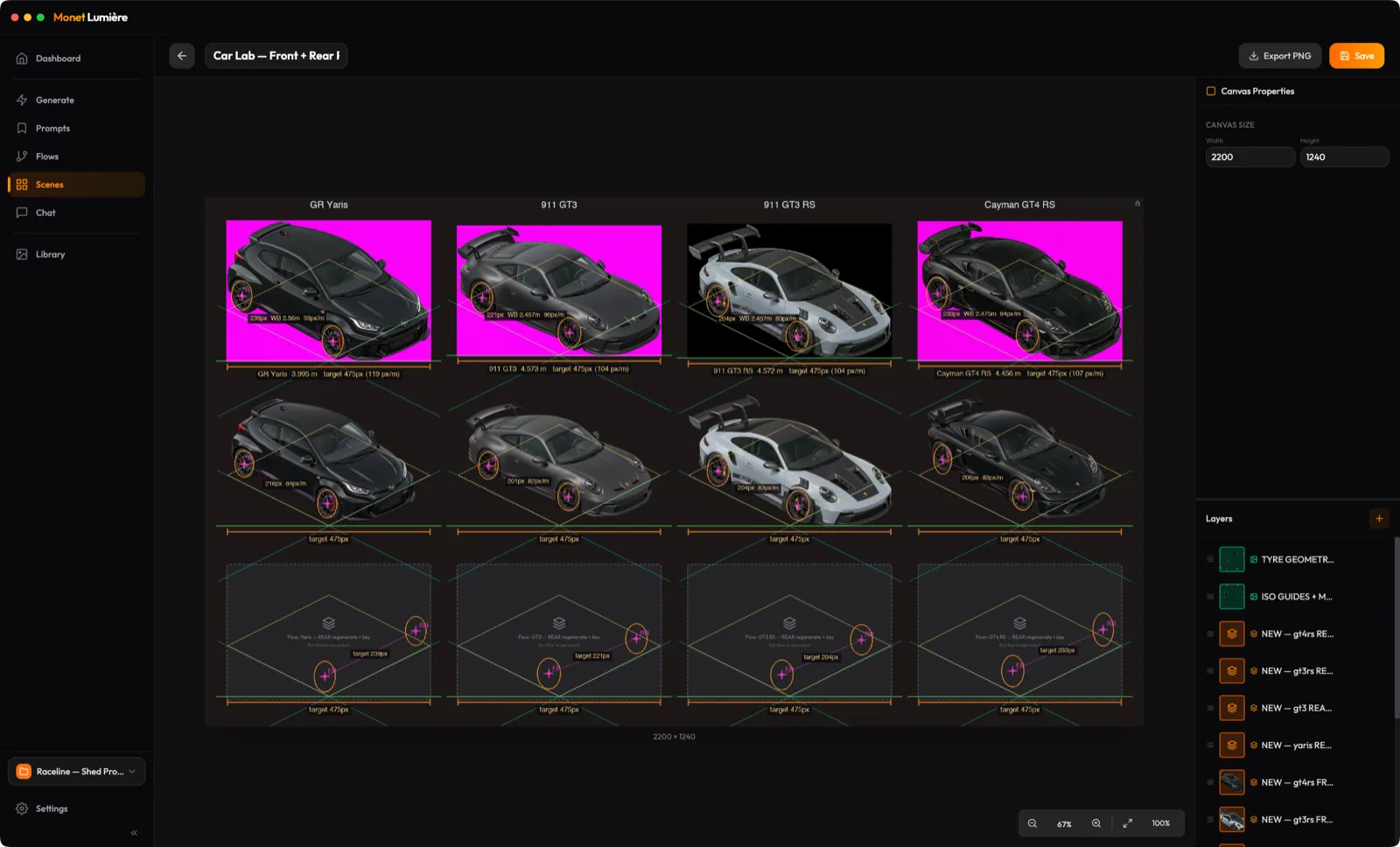Open the Prompts section
This screenshot has width=1400, height=847.
(x=77, y=129)
